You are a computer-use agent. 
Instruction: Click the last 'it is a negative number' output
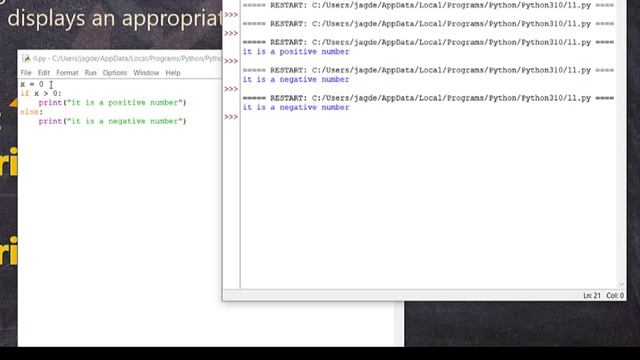pyautogui.click(x=296, y=107)
